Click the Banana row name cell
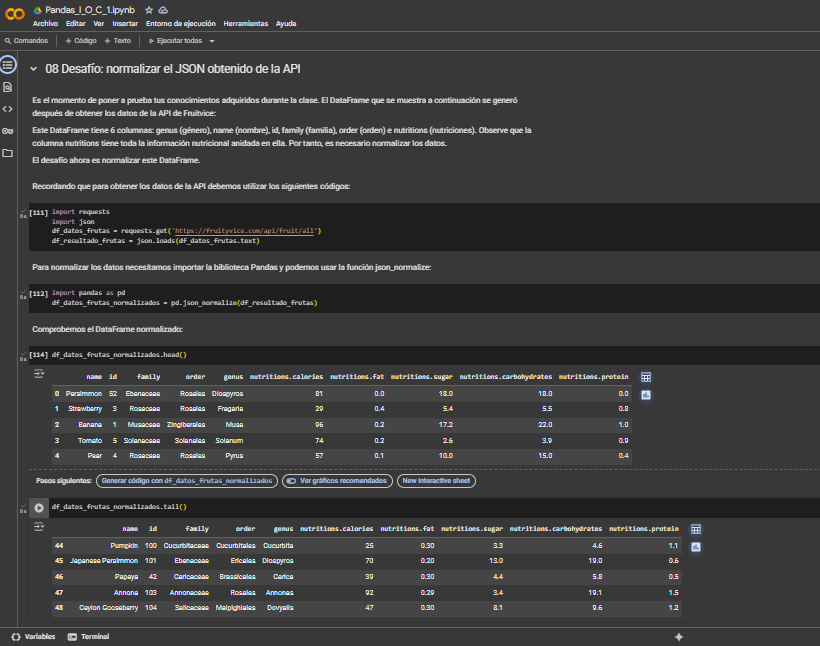 (x=90, y=425)
